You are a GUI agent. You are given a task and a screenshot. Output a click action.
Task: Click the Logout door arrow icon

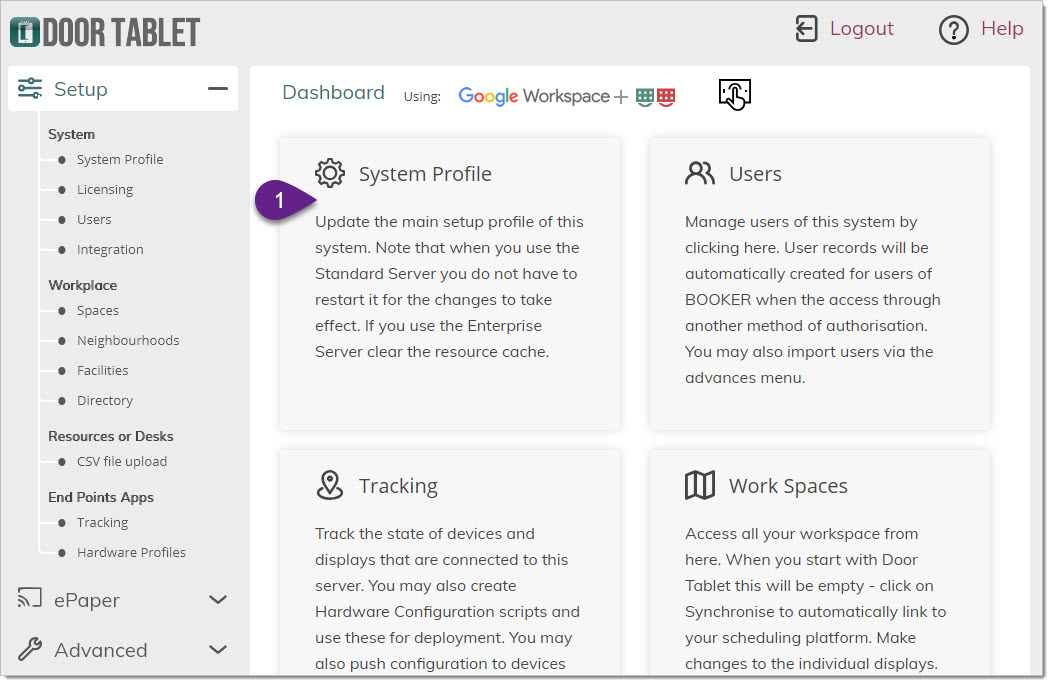(806, 29)
